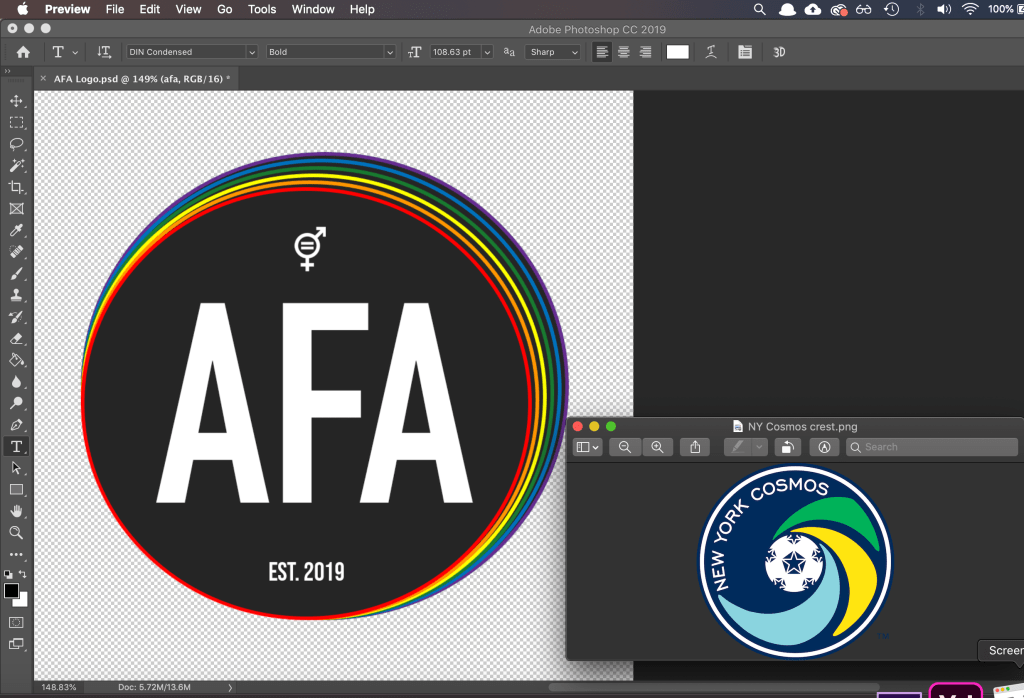Select the Zoom magnifier tool in toolbox
Screen dimensions: 1024x698
(16, 532)
